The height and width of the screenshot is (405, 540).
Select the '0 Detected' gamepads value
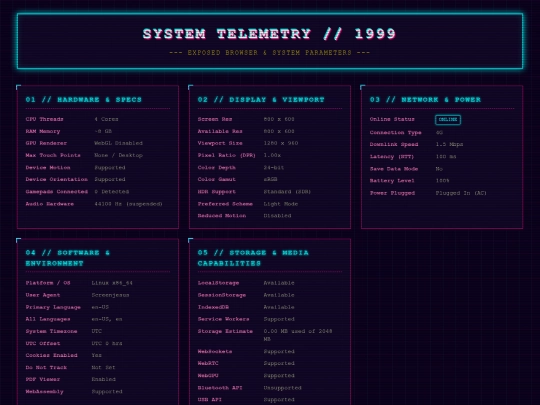[x=112, y=191]
